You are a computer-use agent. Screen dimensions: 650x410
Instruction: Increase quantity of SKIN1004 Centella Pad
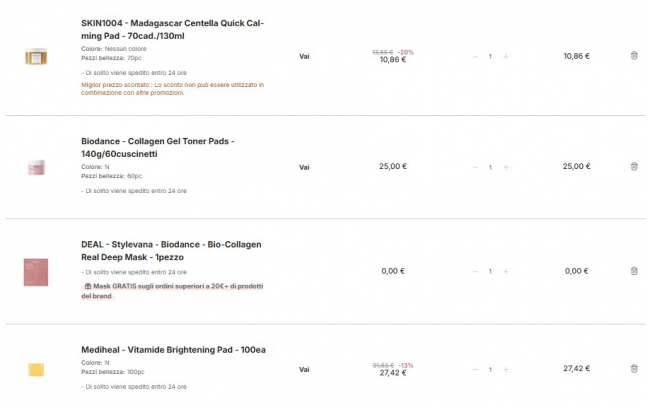506,56
